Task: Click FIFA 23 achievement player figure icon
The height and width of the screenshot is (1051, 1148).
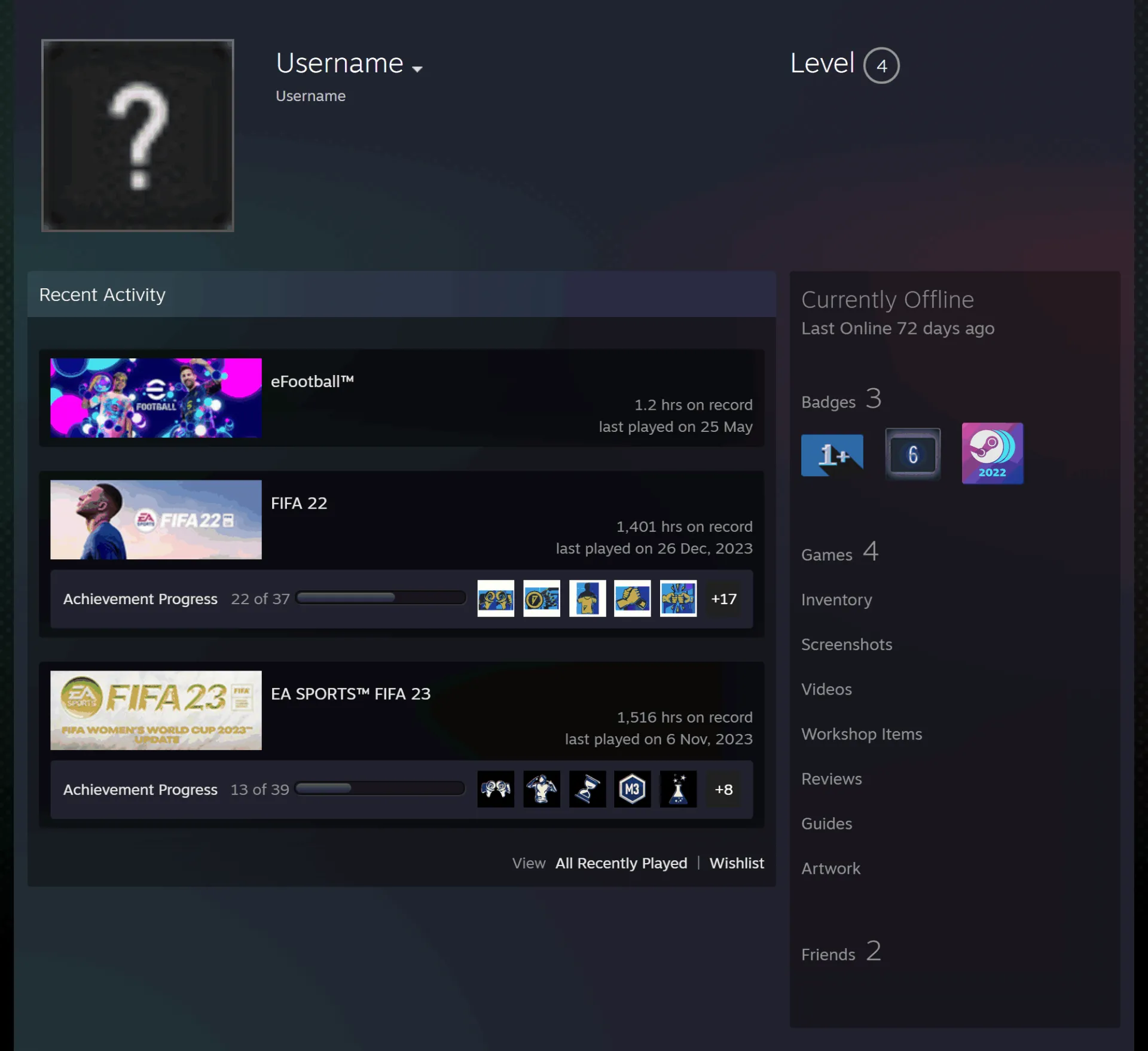Action: 542,789
